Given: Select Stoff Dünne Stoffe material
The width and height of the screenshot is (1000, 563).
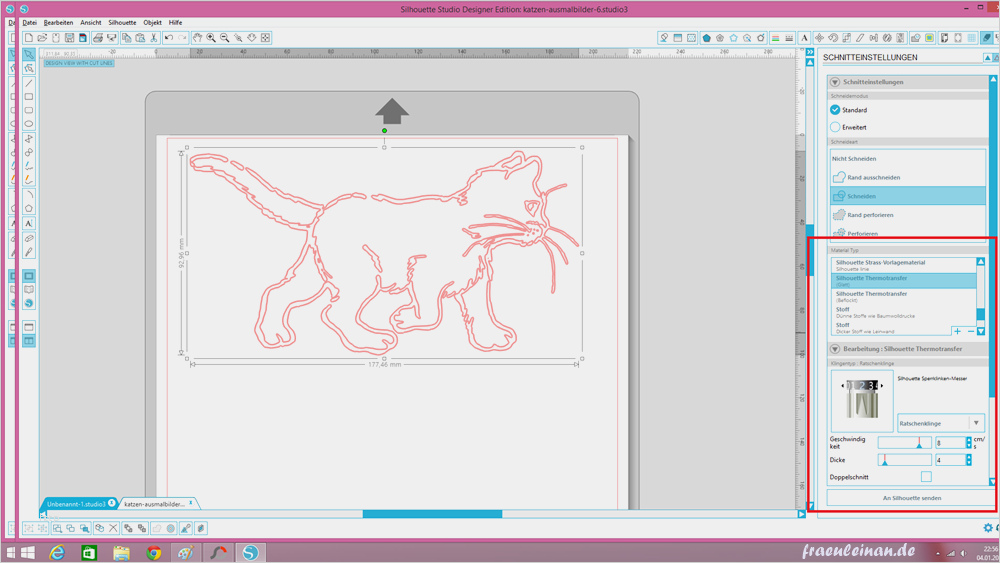Looking at the screenshot, I should click(x=904, y=312).
